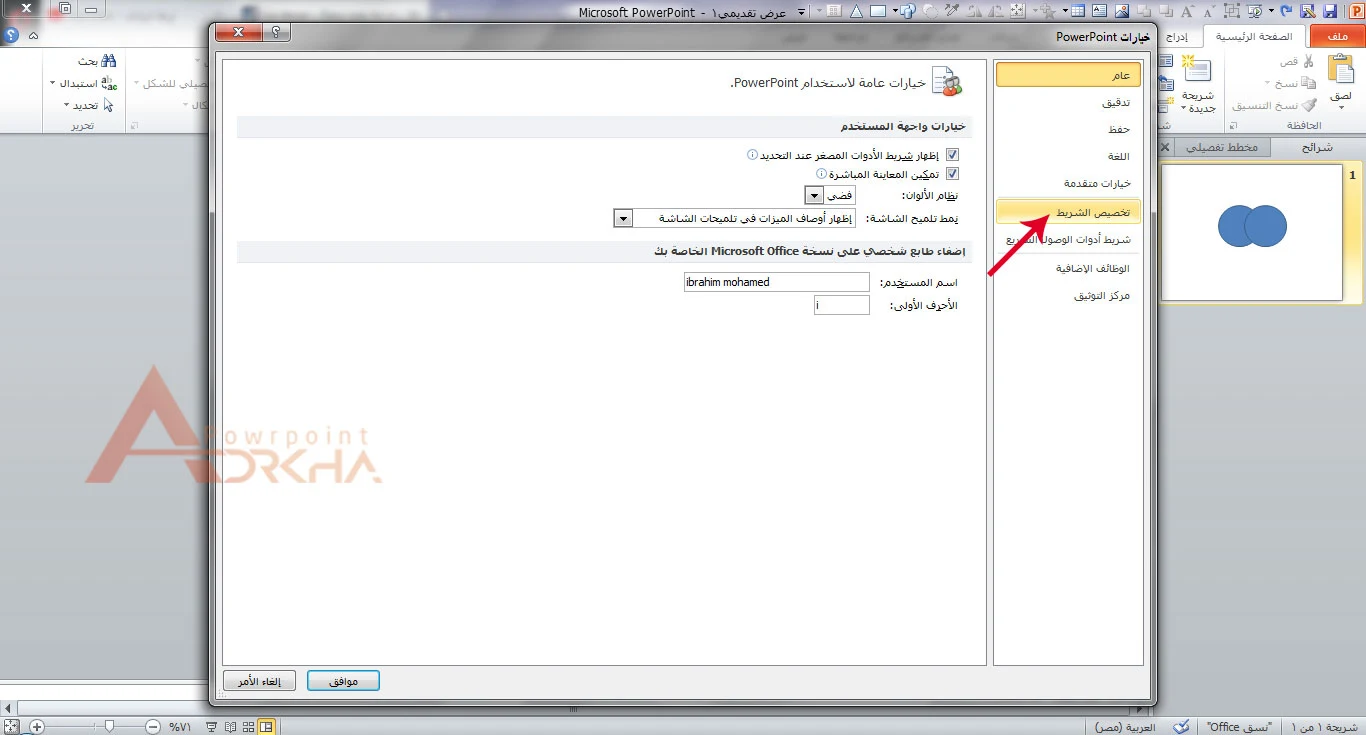Click the eyedropper icon in quick access toolbar
Image resolution: width=1366 pixels, height=735 pixels.
[952, 11]
